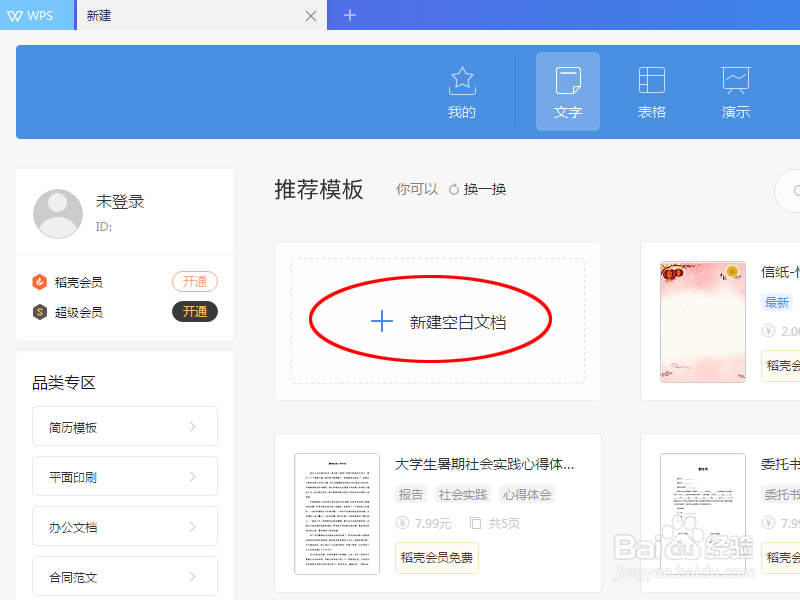Open 大学生暑期社会实践心得体 template title
This screenshot has height=600, width=800.
pyautogui.click(x=484, y=464)
